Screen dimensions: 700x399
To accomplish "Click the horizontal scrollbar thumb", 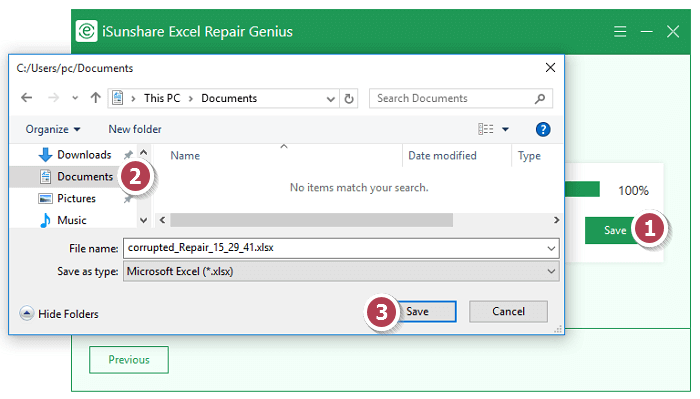I will pyautogui.click(x=312, y=220).
